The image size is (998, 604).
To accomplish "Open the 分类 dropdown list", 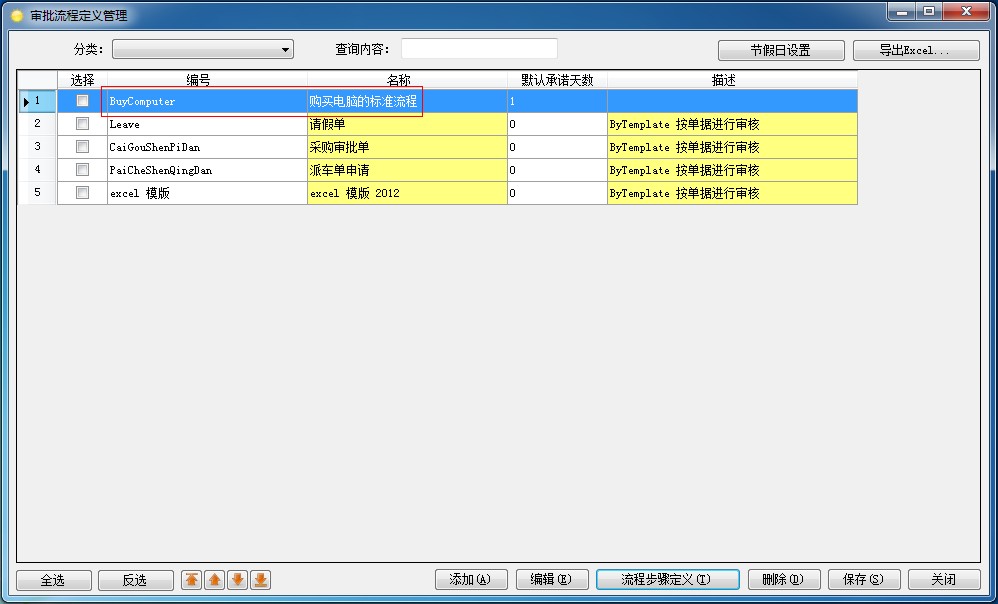I will [203, 49].
